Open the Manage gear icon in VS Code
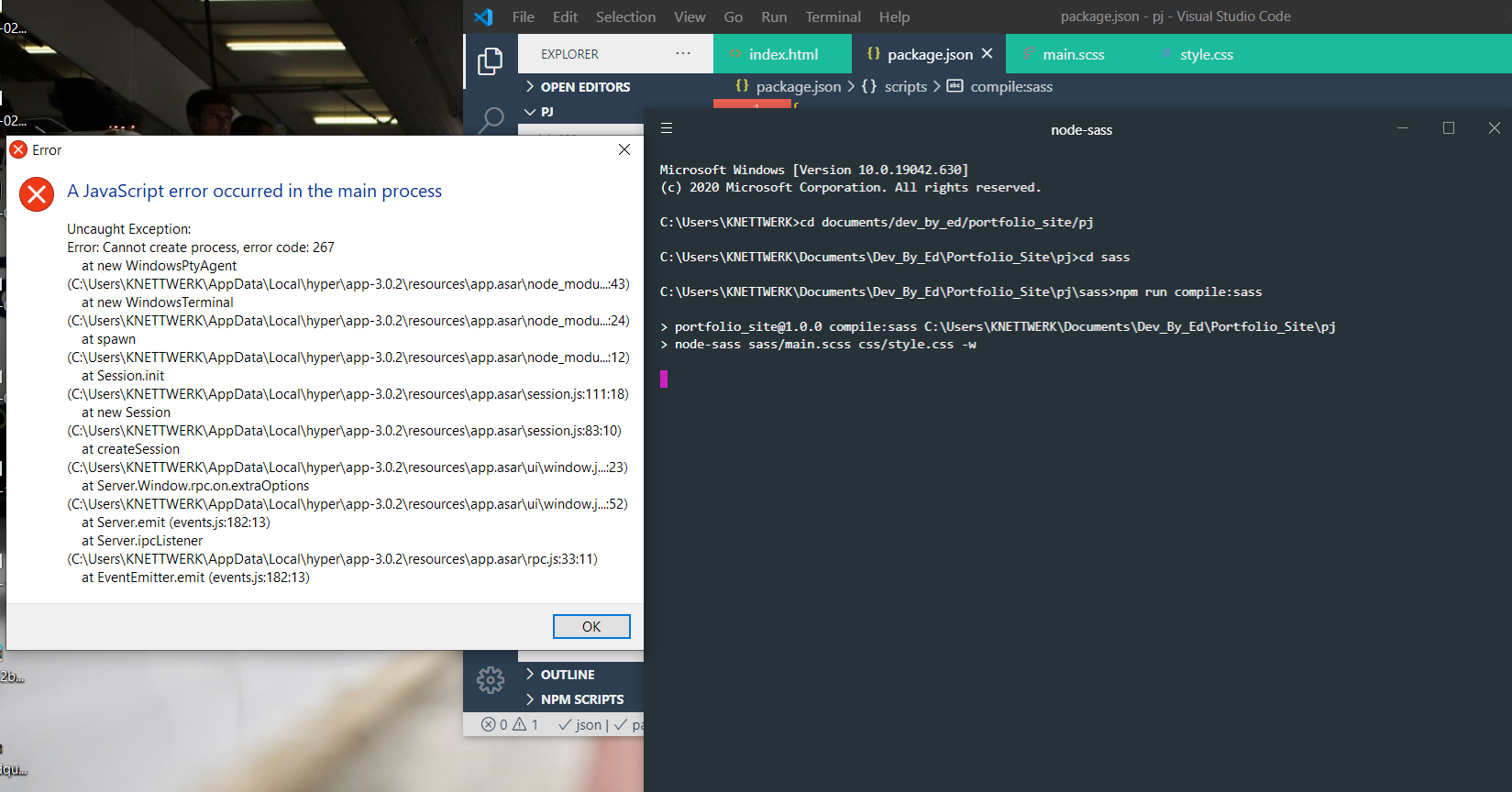Screen dimensions: 1512x792 click(491, 680)
